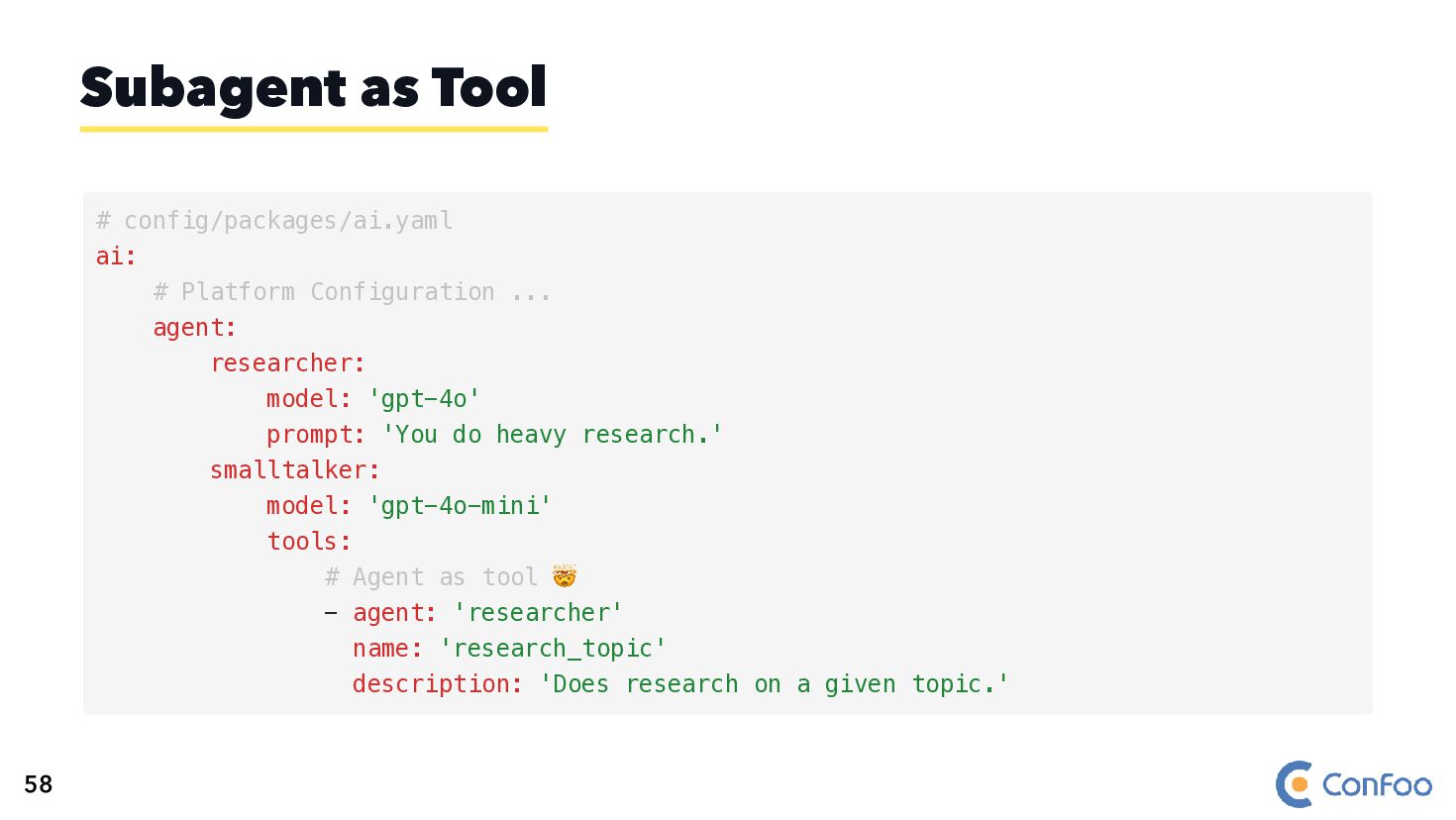Click the ai: root key
The image size is (1456, 820).
(116, 256)
